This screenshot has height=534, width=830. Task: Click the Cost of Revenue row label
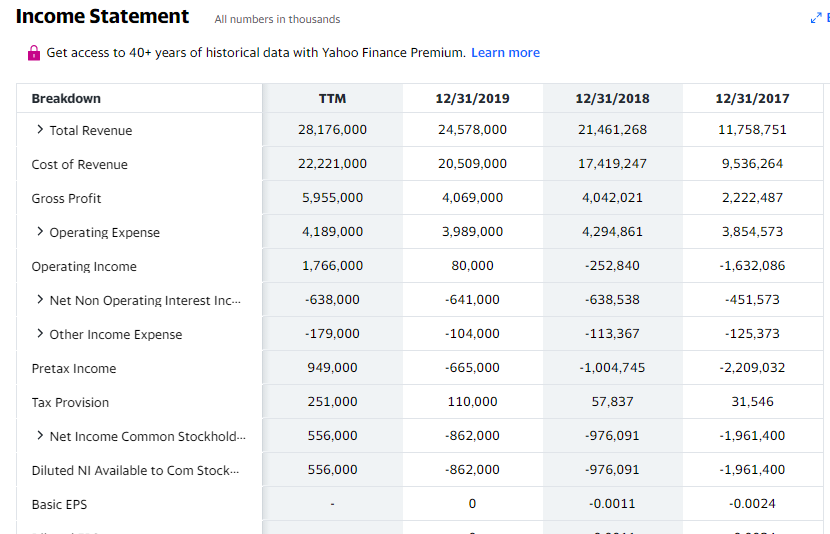pyautogui.click(x=79, y=165)
